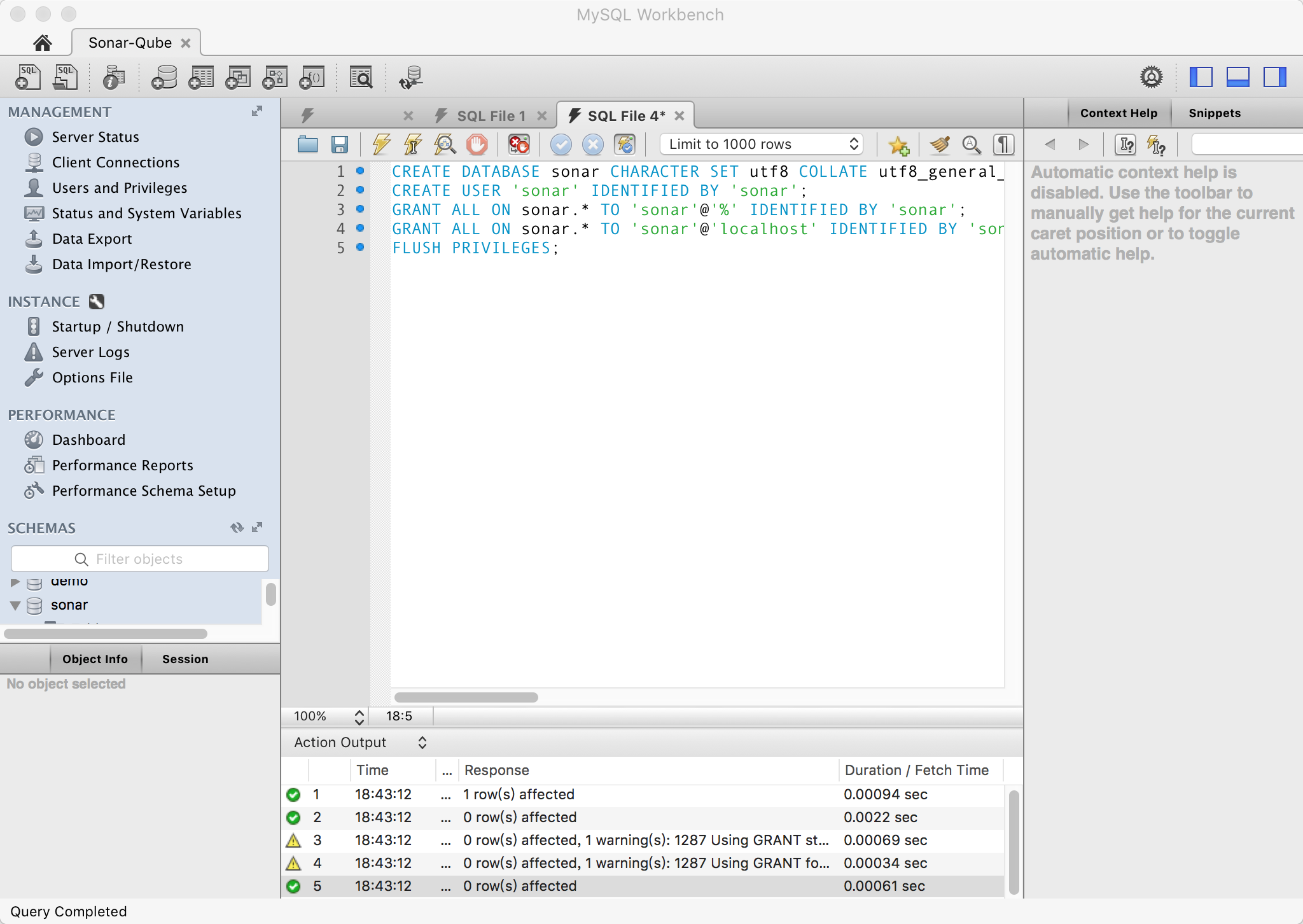Save current statement as snippet star
Screen dimensions: 1303x924
[898, 145]
